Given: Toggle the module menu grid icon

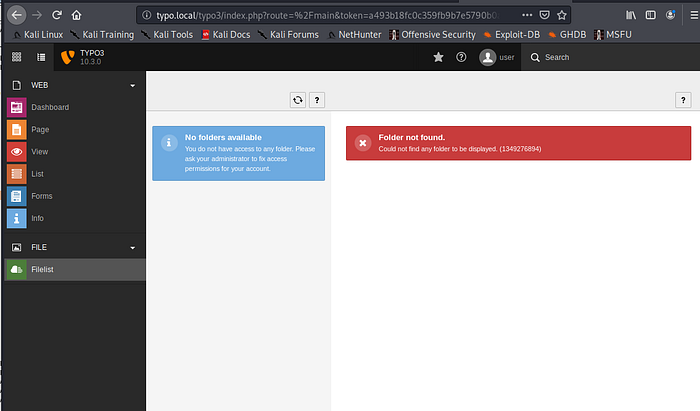Looking at the screenshot, I should pyautogui.click(x=15, y=57).
